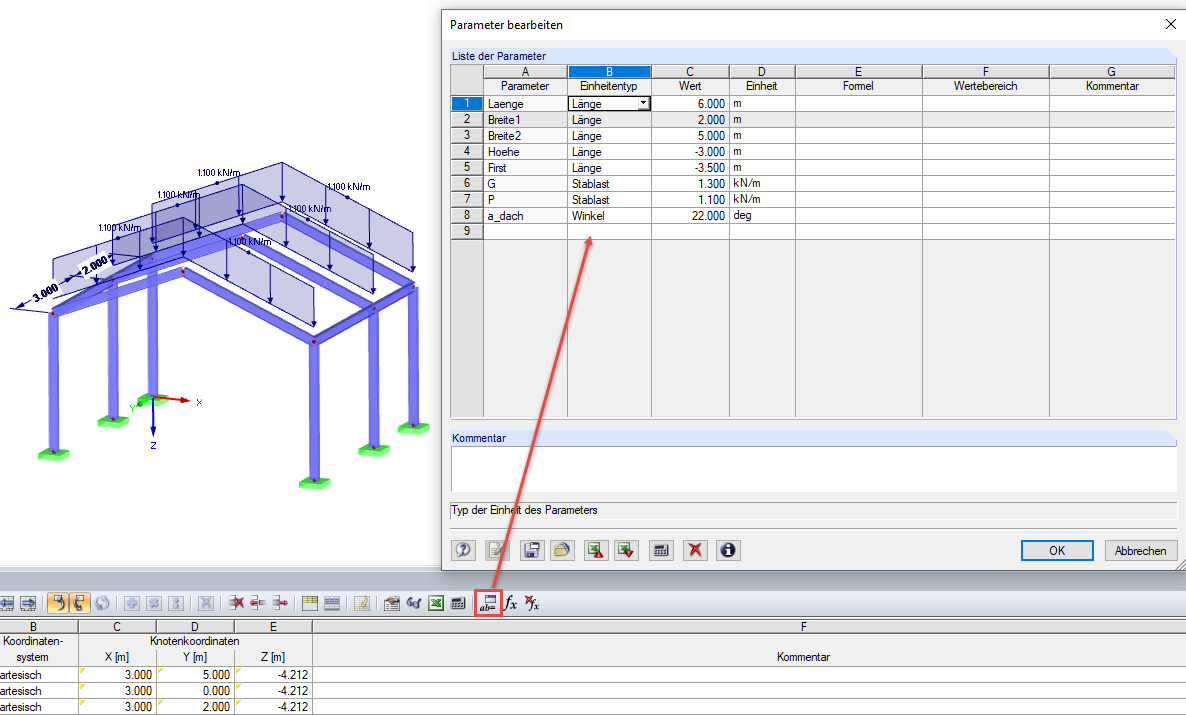Select the 'Hoehe' parameter cell
This screenshot has height=715, width=1186.
[525, 151]
